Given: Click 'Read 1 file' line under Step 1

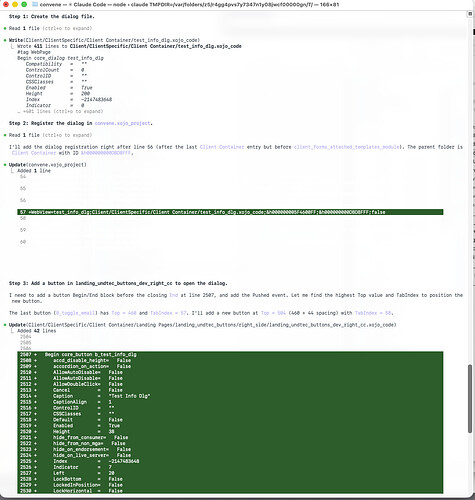Looking at the screenshot, I should pyautogui.click(x=50, y=28).
